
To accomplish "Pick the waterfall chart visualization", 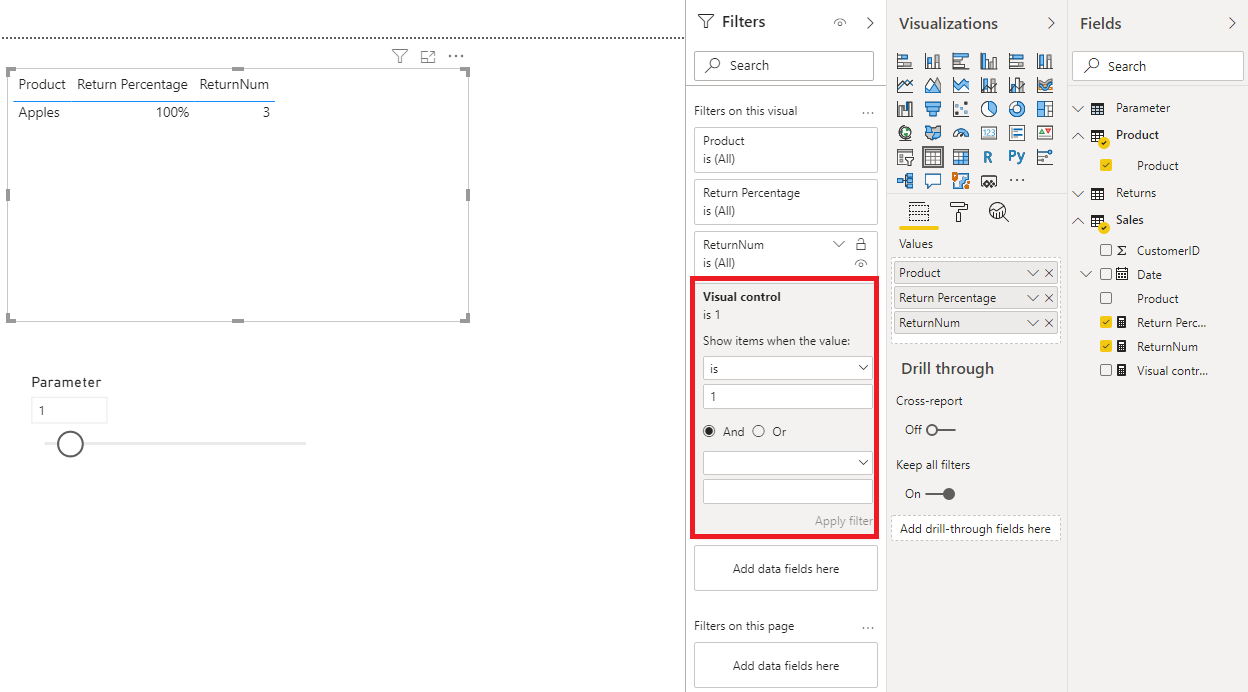I will coord(905,109).
